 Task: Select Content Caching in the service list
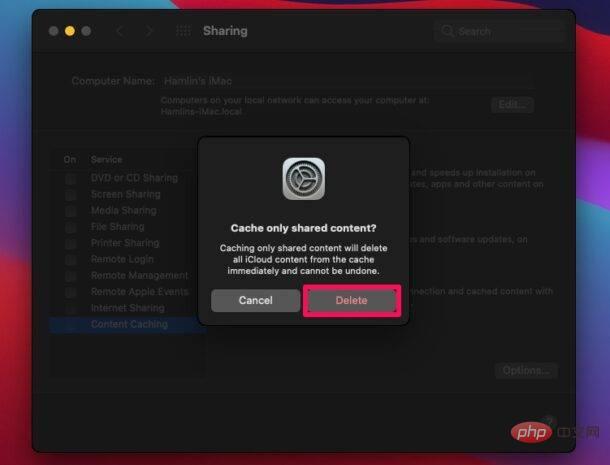(129, 324)
